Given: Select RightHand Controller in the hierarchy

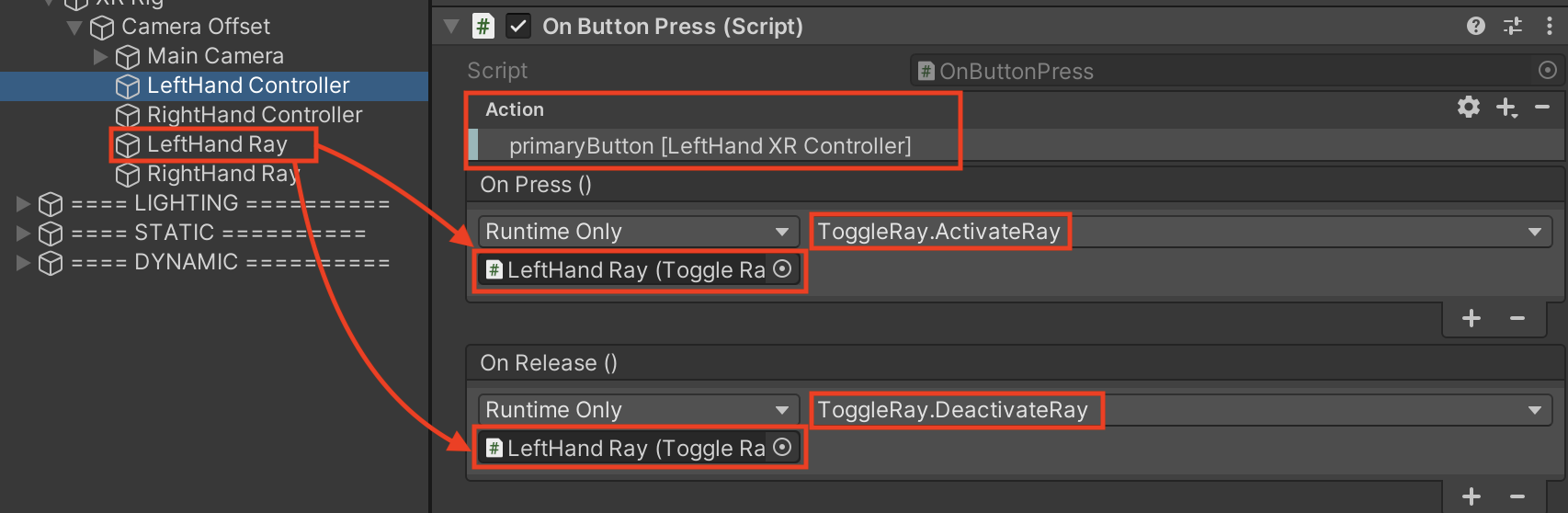Looking at the screenshot, I should click(255, 115).
